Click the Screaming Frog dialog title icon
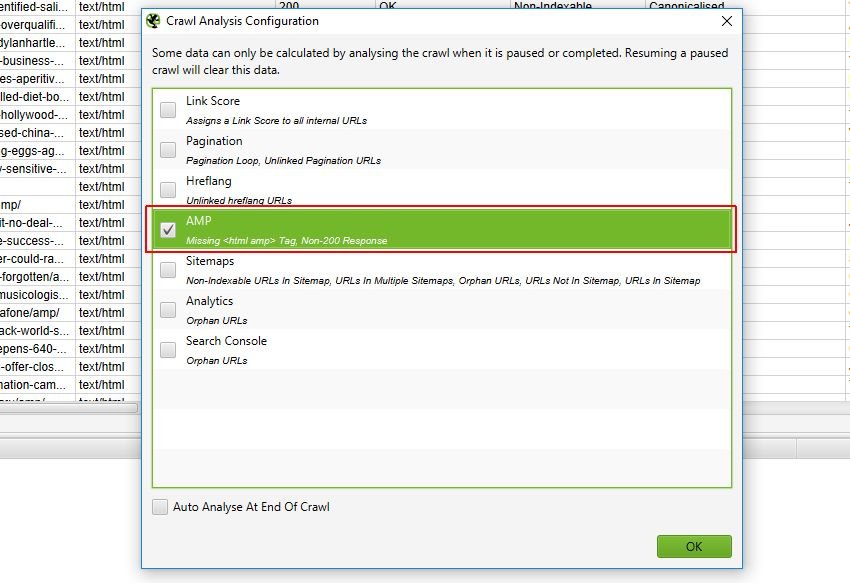 click(153, 21)
